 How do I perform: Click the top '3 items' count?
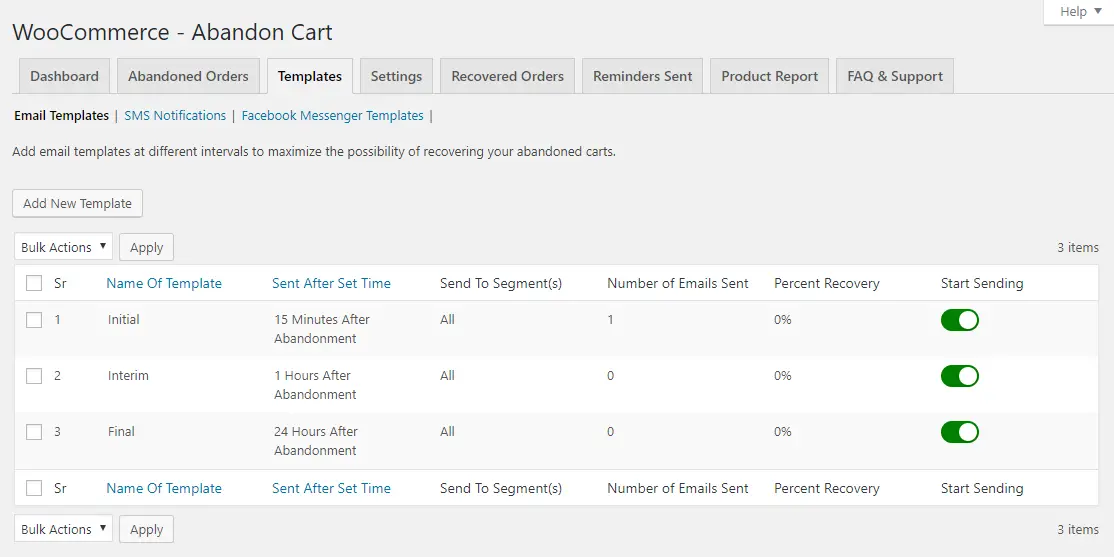coord(1078,247)
